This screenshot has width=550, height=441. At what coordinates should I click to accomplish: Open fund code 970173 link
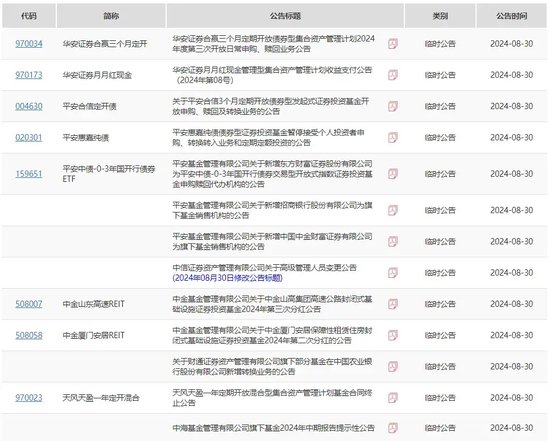pyautogui.click(x=29, y=75)
